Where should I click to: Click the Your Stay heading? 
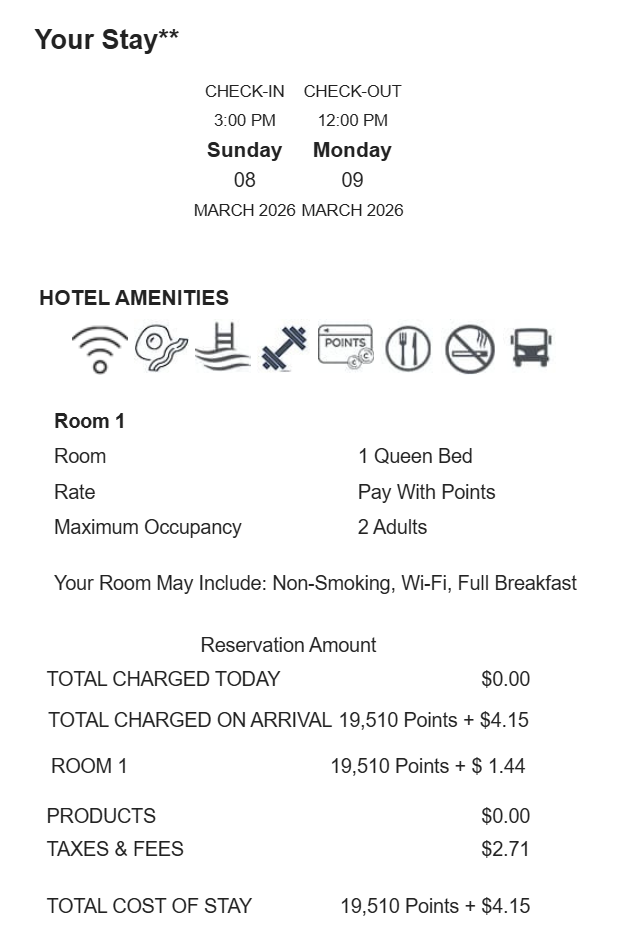107,40
